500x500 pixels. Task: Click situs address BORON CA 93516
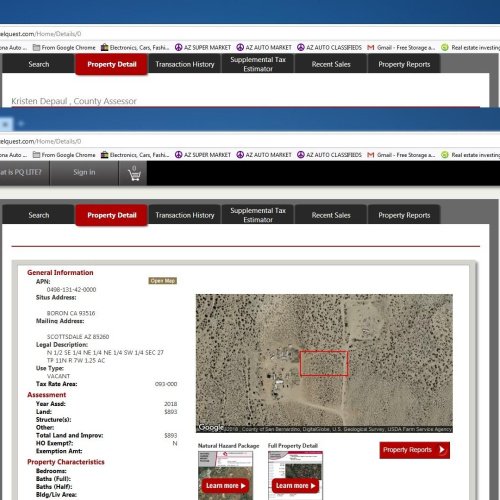[x=71, y=313]
